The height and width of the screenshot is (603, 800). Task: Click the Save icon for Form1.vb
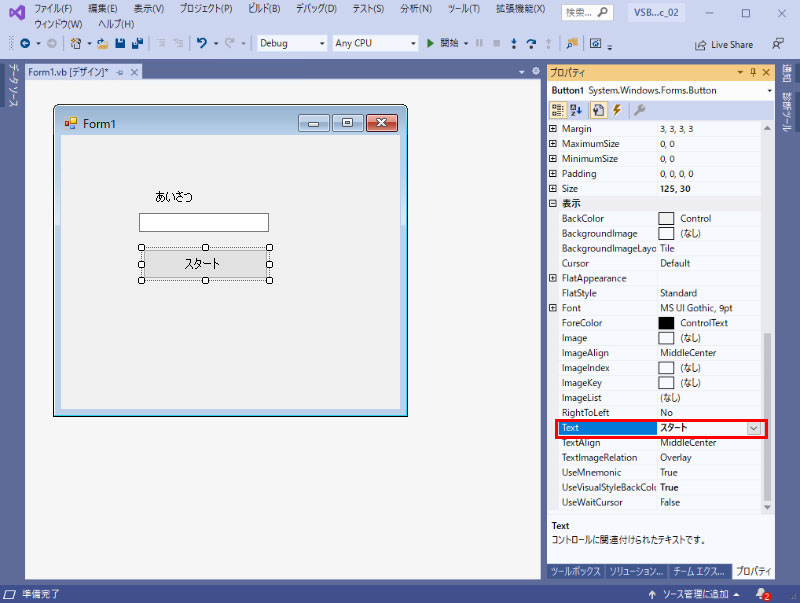click(119, 44)
